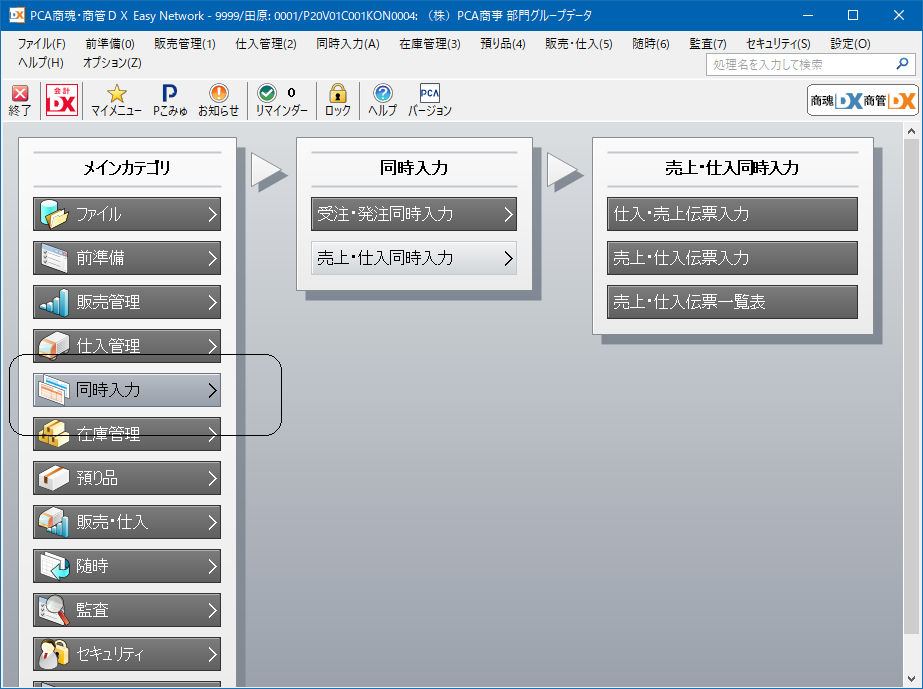
Task: Click the 商魂DX 商管DX logo button
Action: coord(862,101)
